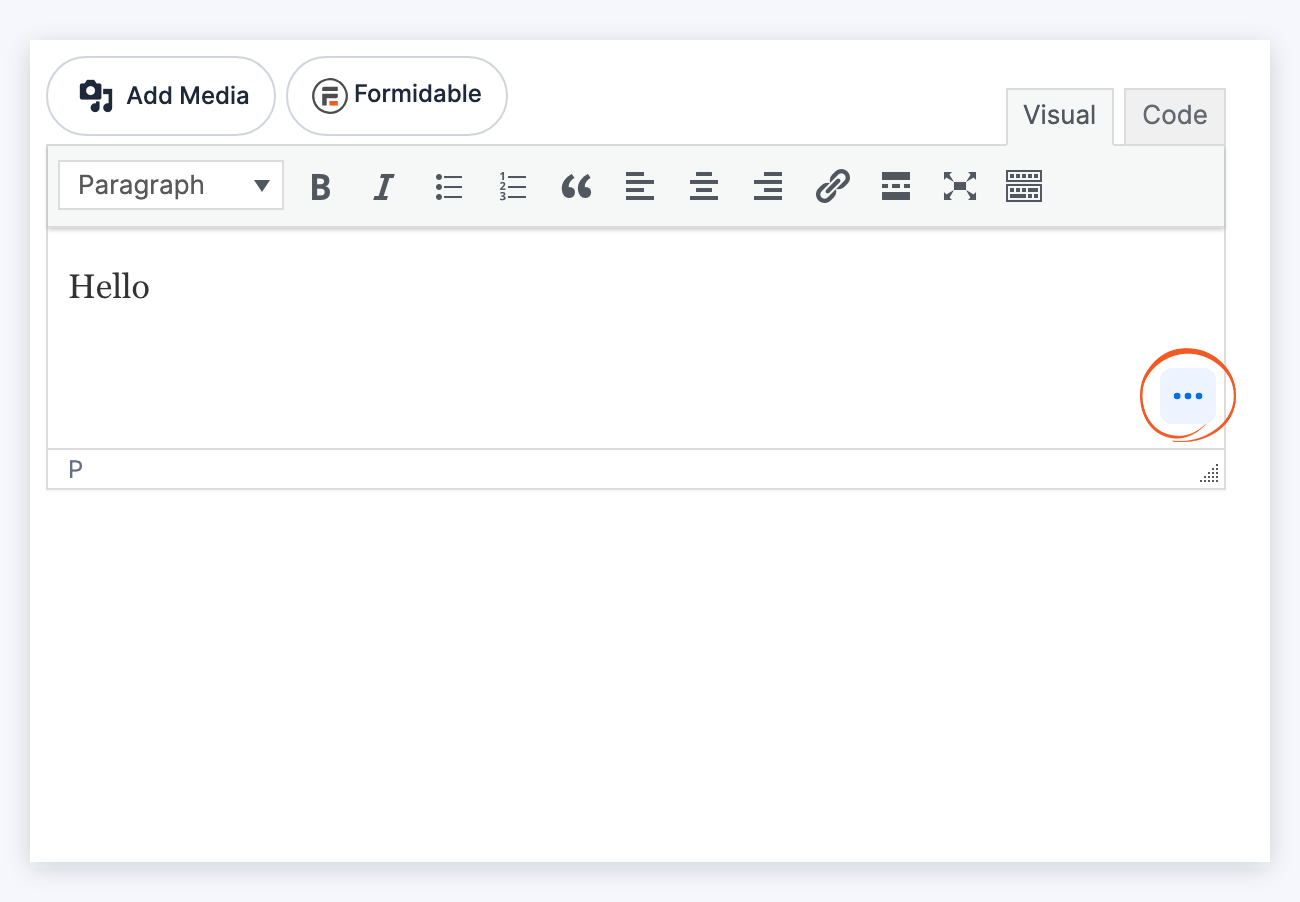The width and height of the screenshot is (1300, 902).
Task: Click the Formidable button
Action: coord(397,96)
